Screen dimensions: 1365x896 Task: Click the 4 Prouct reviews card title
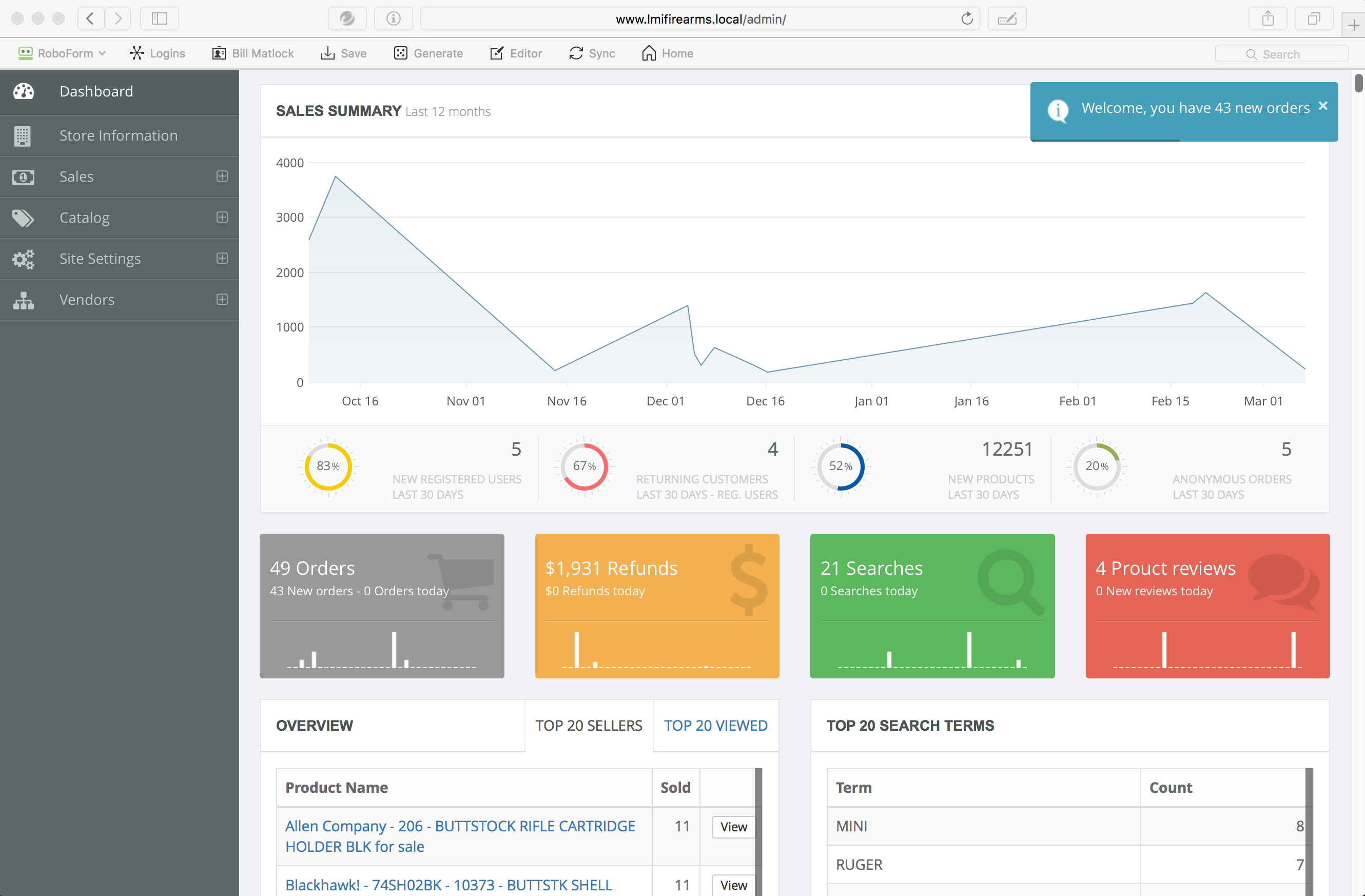click(1165, 568)
